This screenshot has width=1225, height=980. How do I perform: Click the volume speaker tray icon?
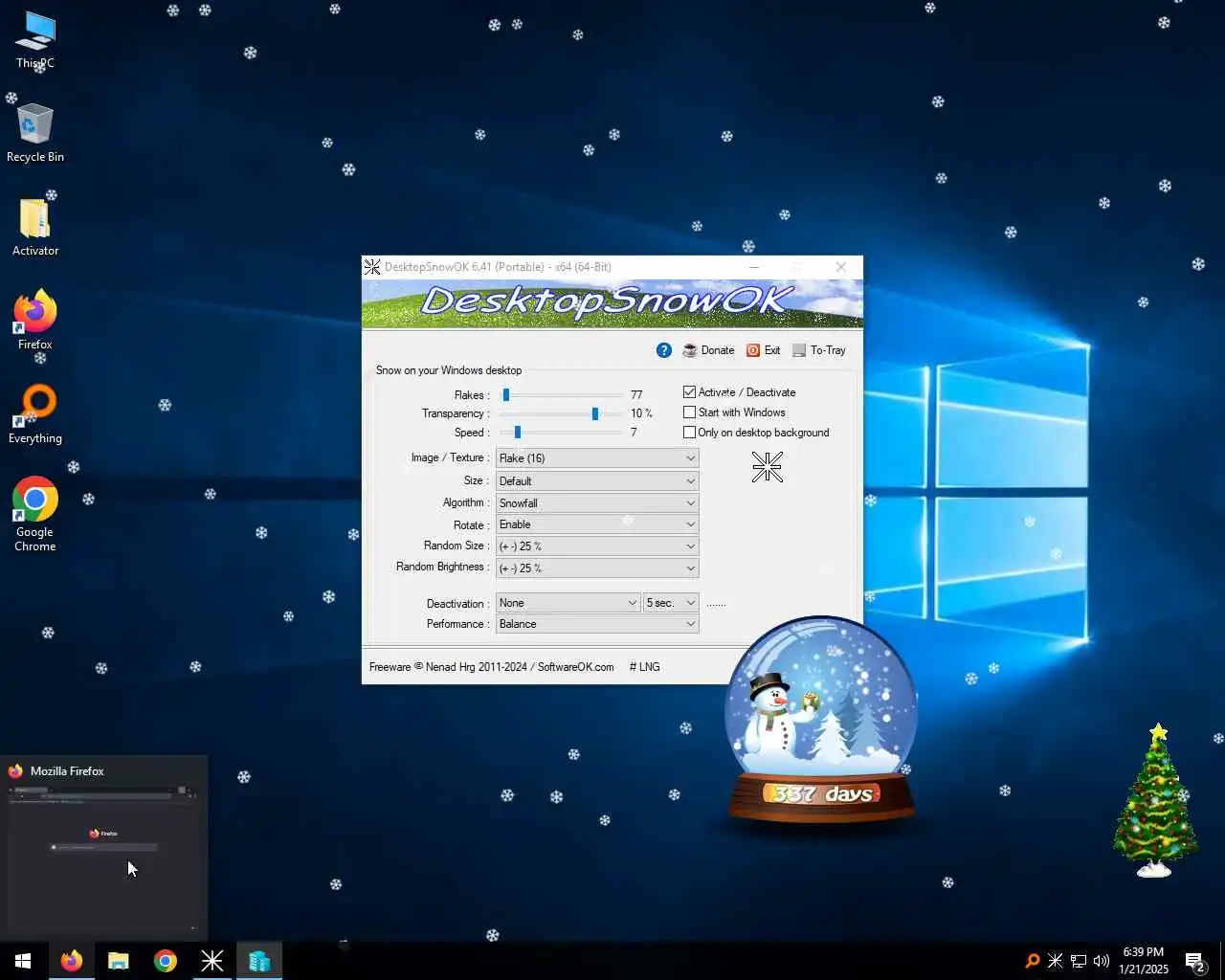point(1102,961)
